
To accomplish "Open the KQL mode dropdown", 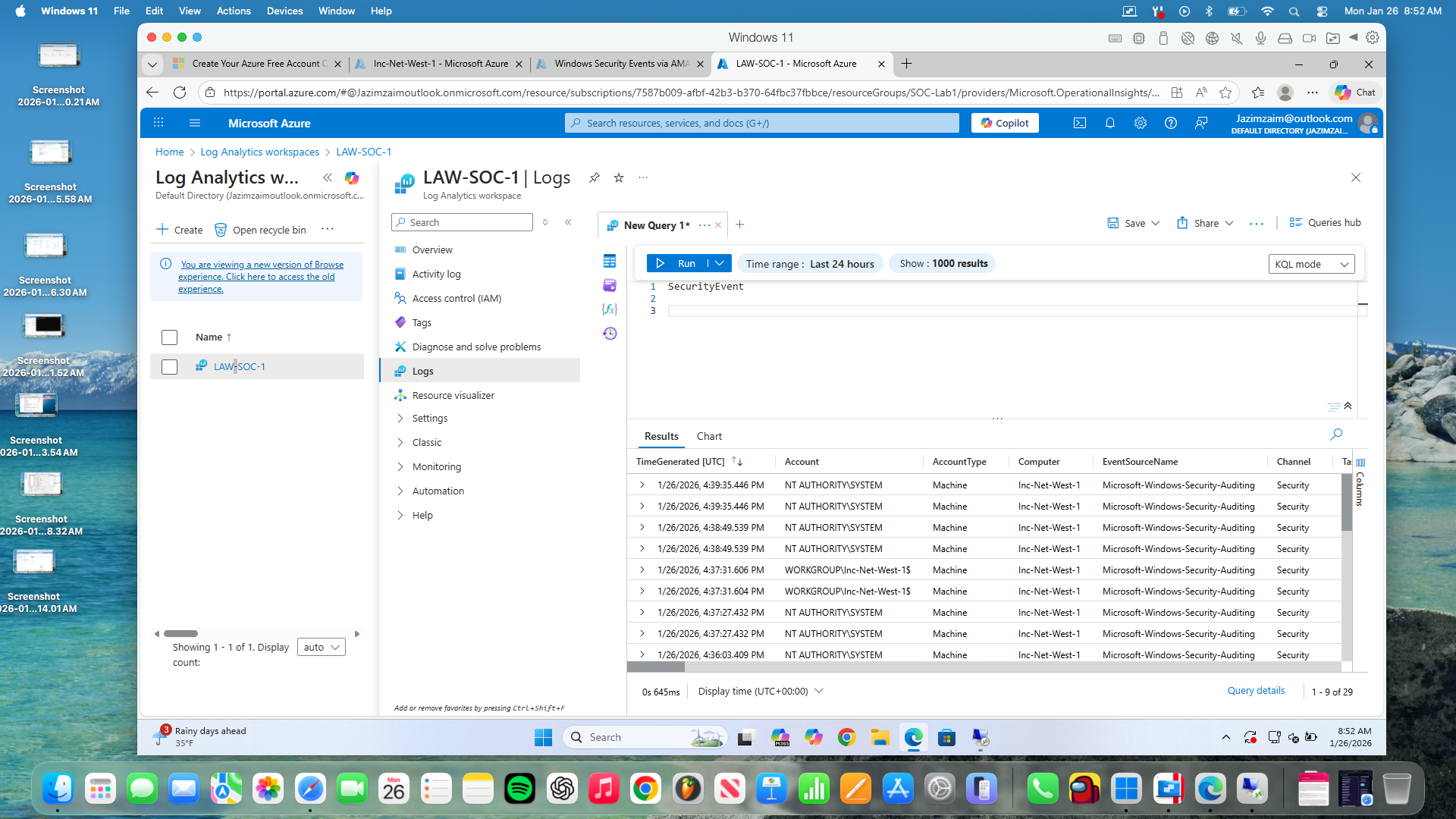I will (1311, 264).
